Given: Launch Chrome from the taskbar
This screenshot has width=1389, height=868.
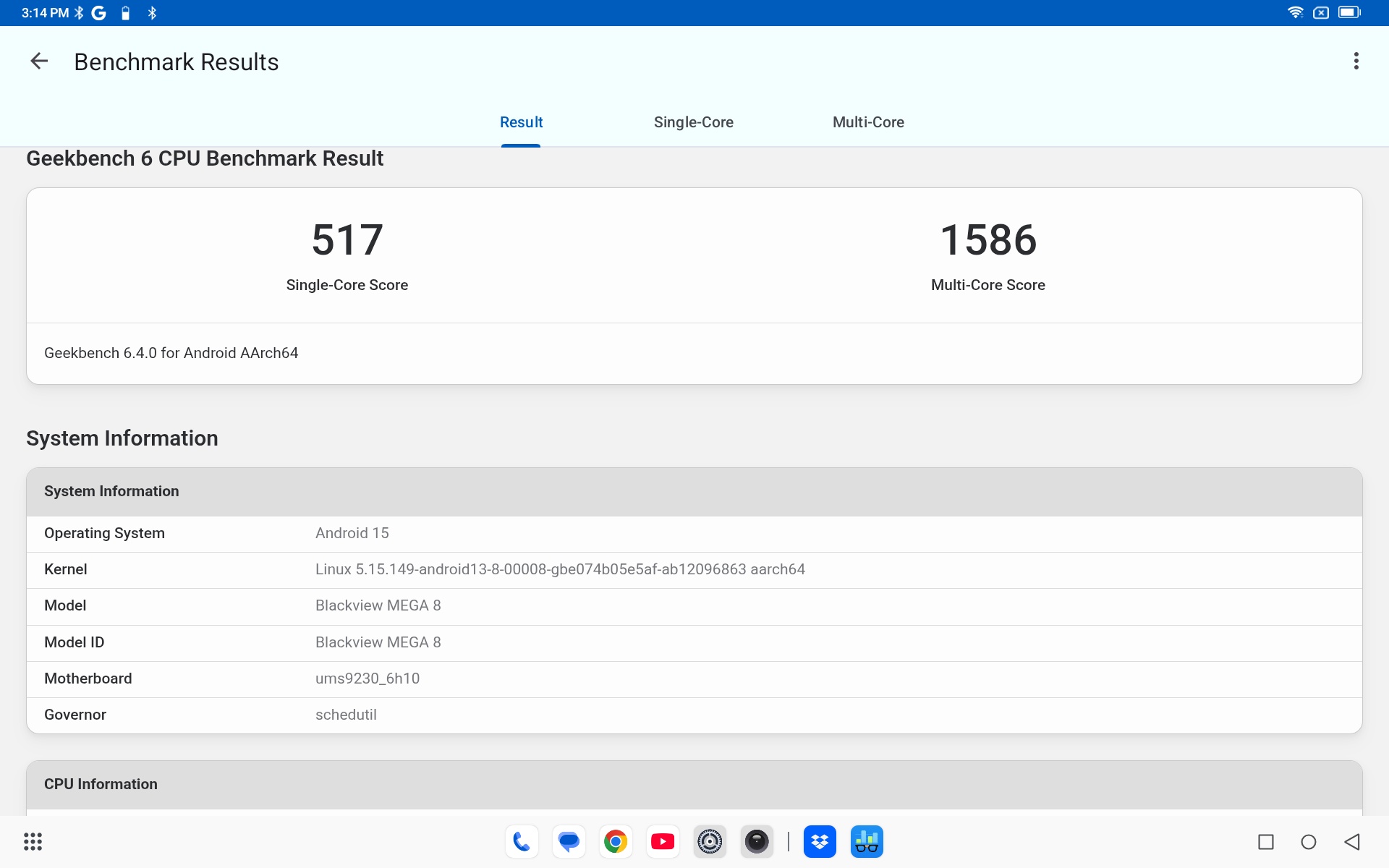Looking at the screenshot, I should tap(616, 842).
